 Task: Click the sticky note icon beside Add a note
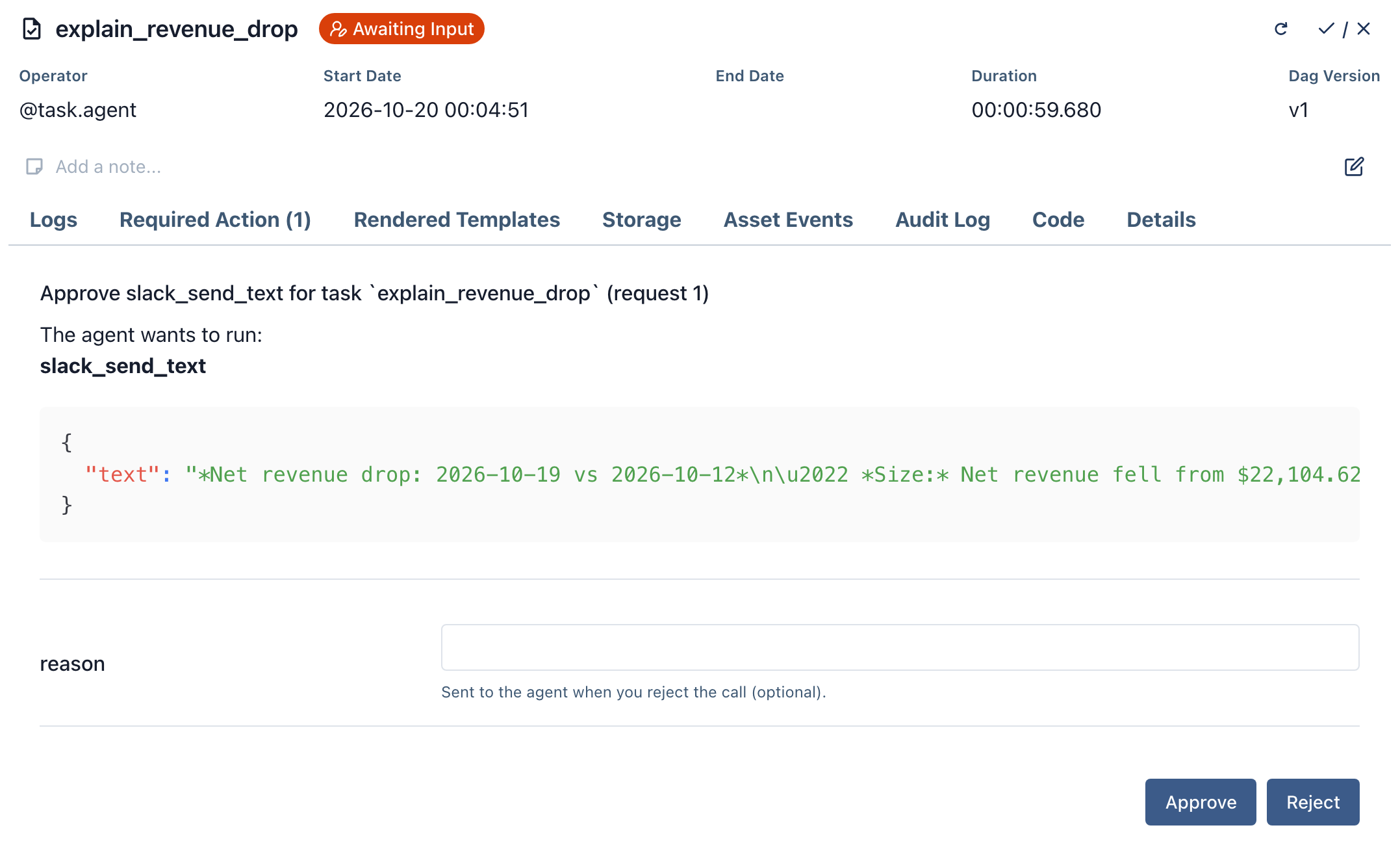pos(34,167)
